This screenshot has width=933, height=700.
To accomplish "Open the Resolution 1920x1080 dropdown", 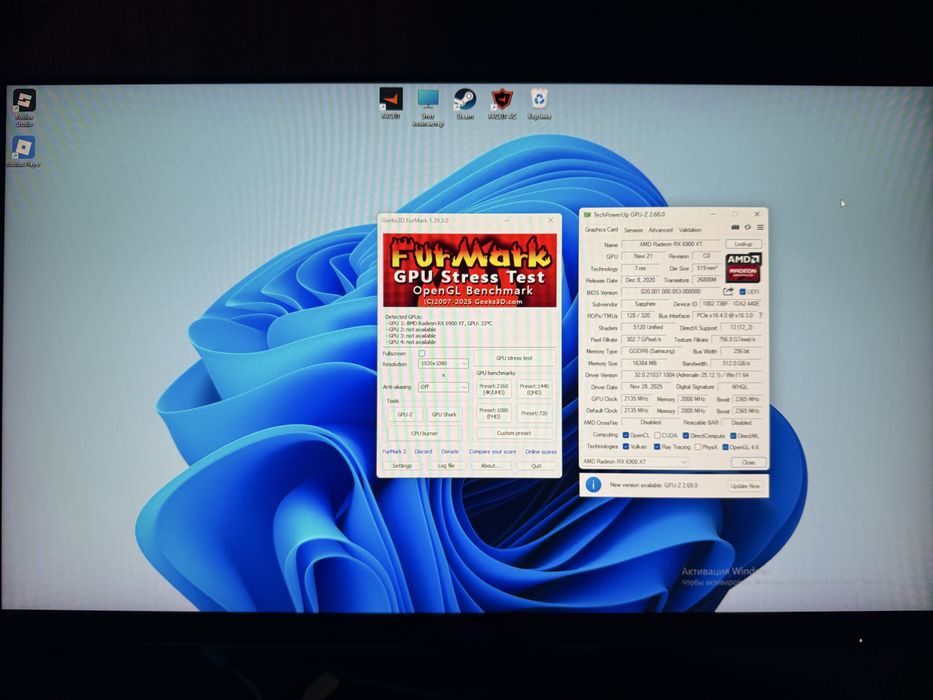I will click(x=443, y=363).
